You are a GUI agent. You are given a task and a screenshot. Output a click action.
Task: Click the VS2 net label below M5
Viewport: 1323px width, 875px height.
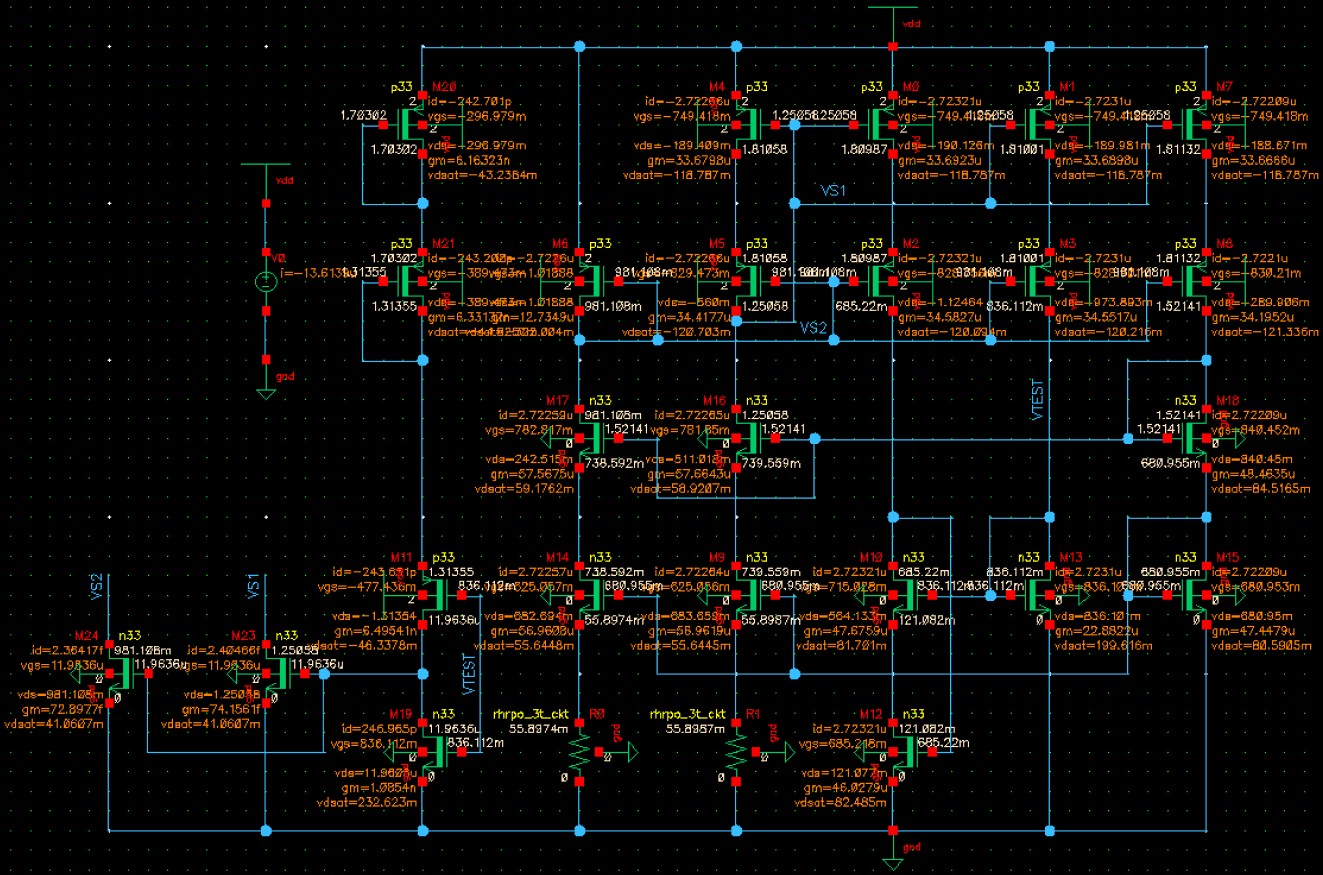click(x=813, y=327)
